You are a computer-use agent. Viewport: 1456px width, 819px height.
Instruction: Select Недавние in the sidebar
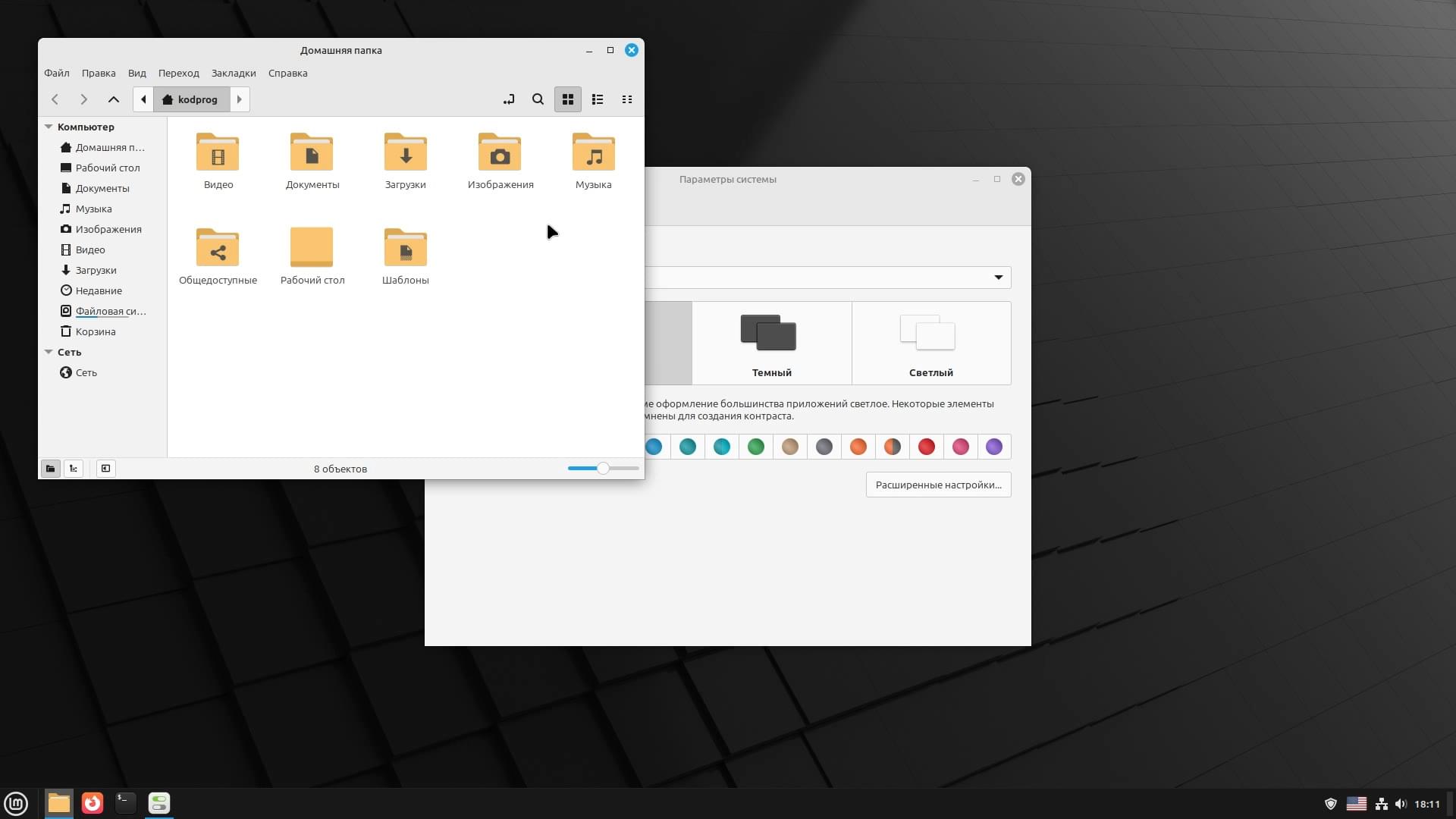coord(102,290)
